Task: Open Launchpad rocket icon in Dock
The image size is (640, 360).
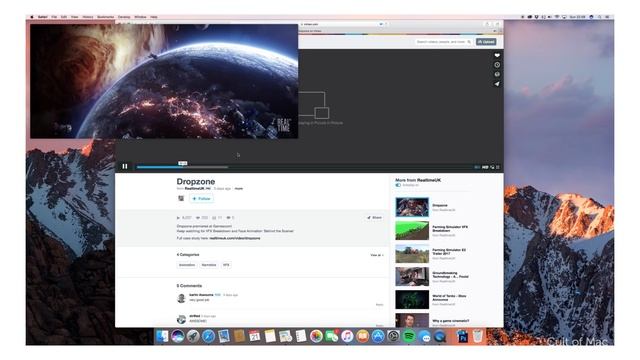Action: tap(193, 336)
